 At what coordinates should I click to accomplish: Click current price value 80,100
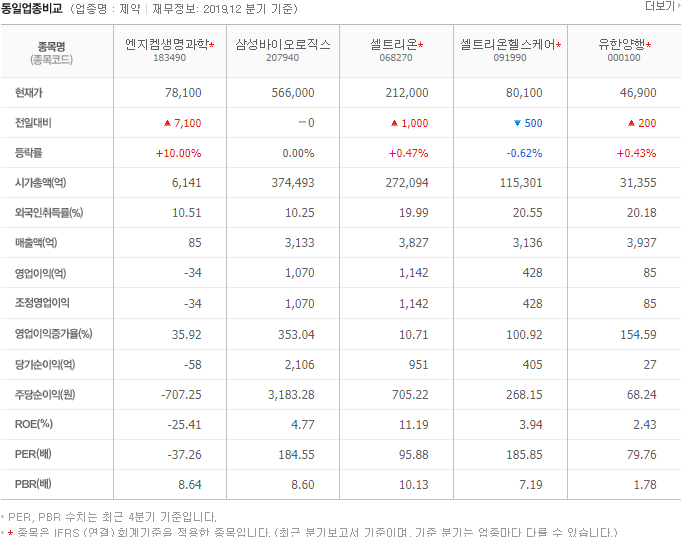pos(524,93)
